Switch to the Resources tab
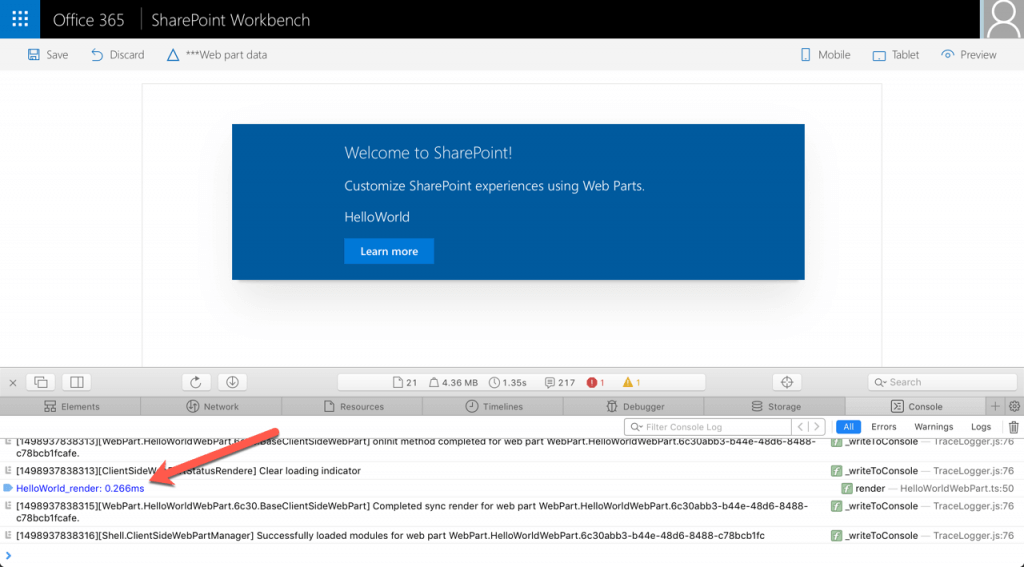 pos(353,406)
